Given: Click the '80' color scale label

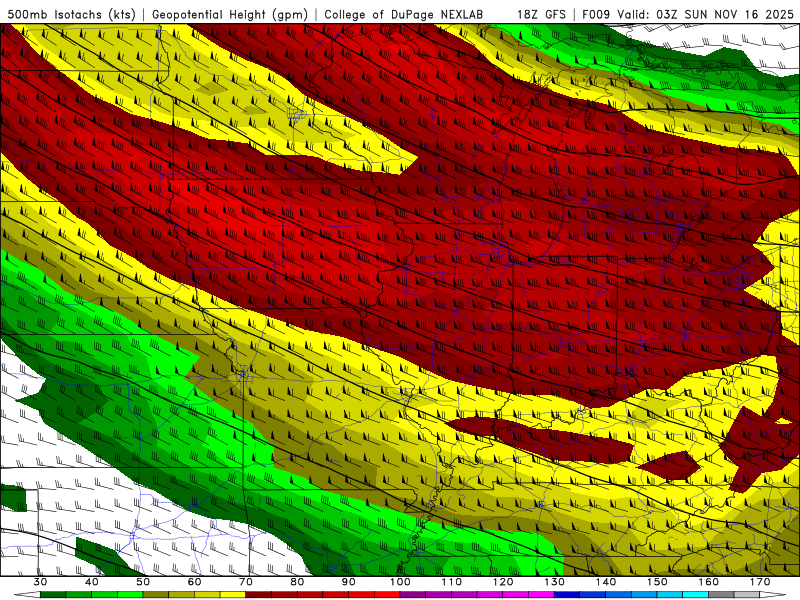Looking at the screenshot, I should 297,582.
